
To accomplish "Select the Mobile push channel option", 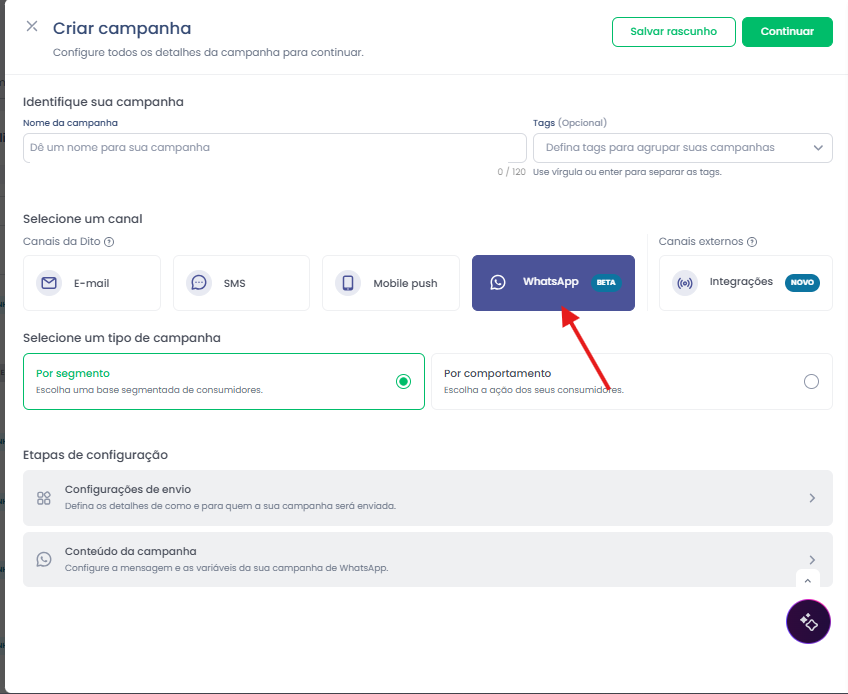I will [x=390, y=283].
